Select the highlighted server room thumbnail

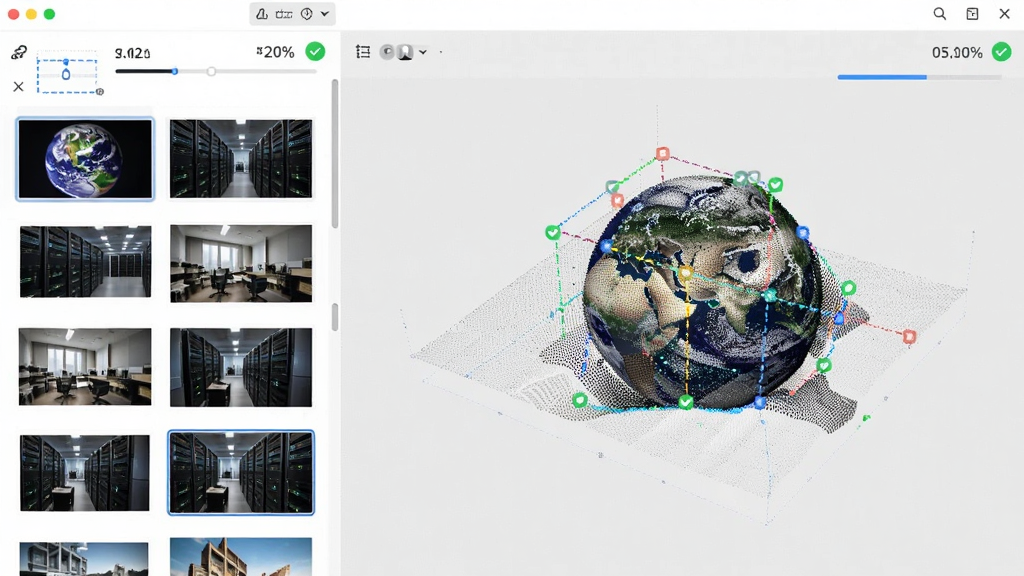[241, 472]
